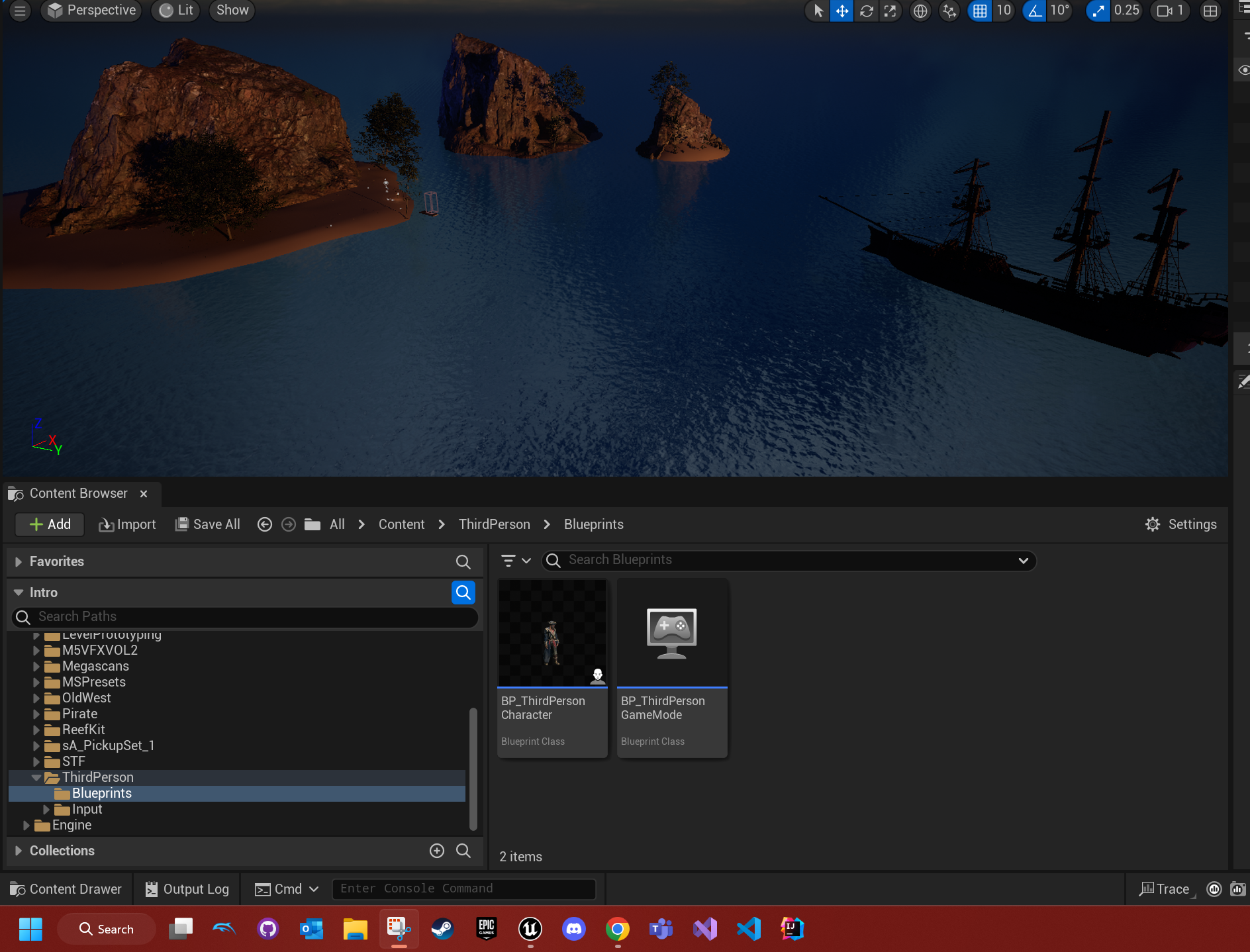Open the Lit view mode dropdown

point(176,11)
